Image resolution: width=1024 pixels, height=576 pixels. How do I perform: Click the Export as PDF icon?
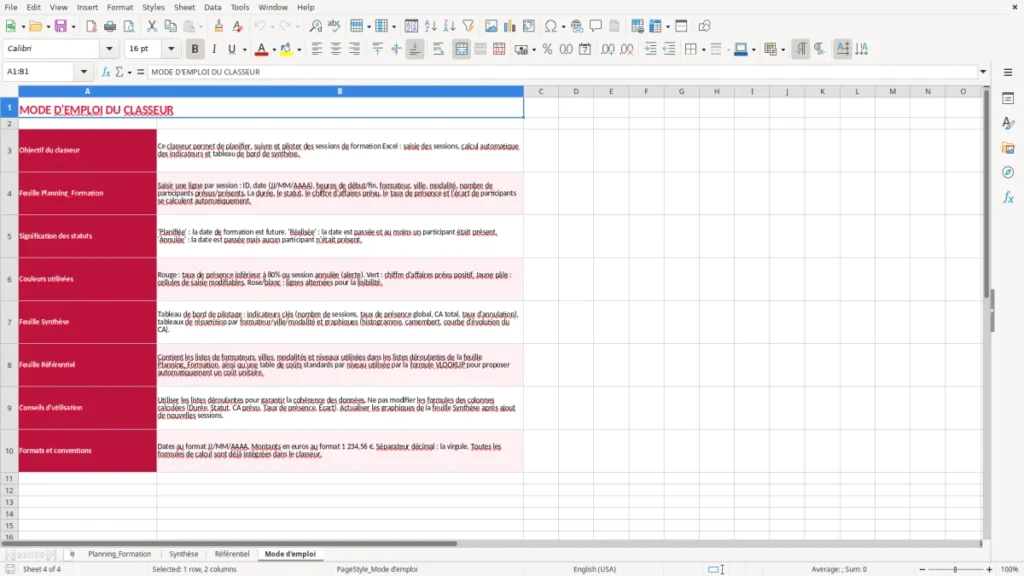click(x=91, y=26)
